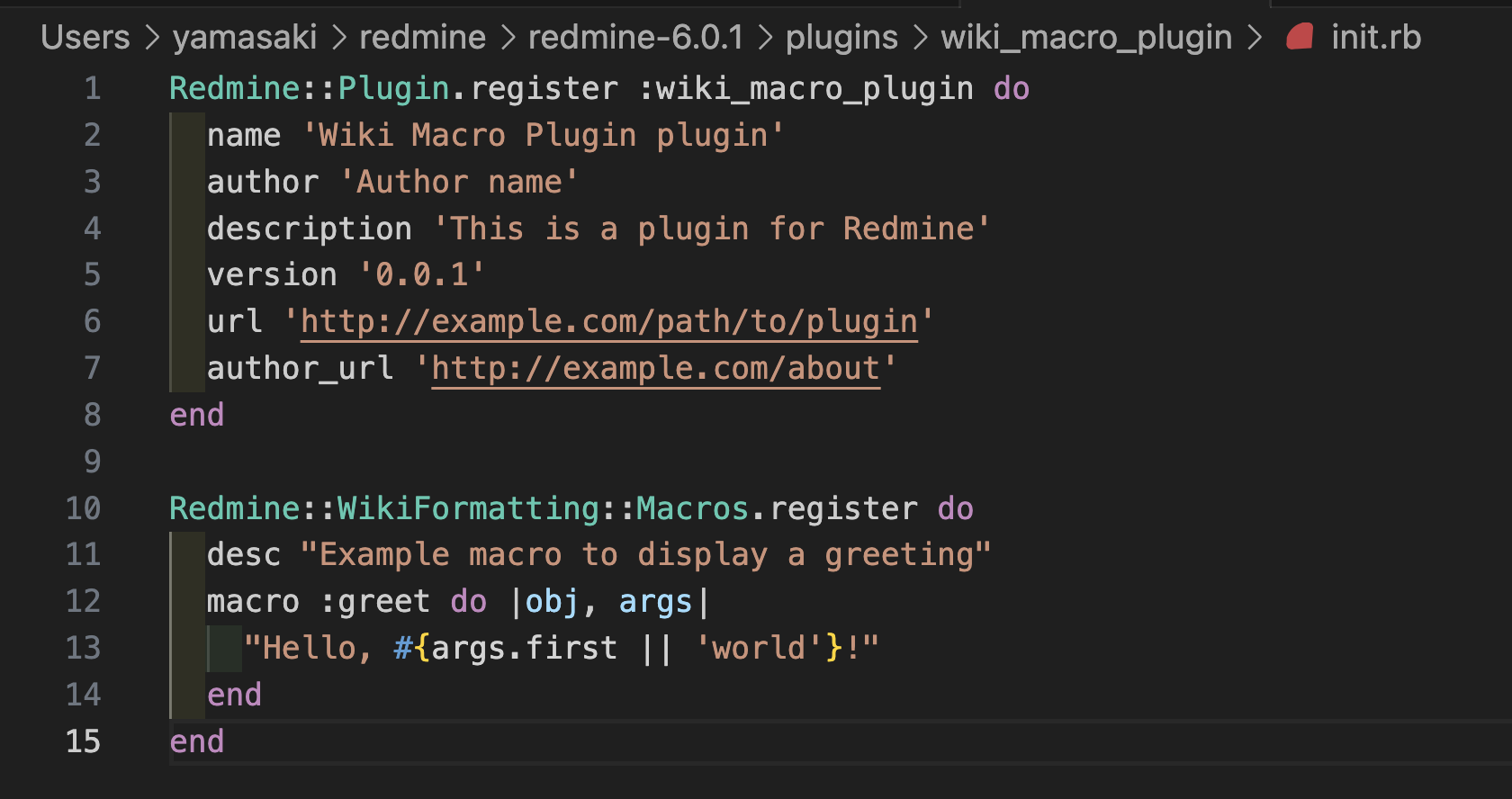1512x799 pixels.
Task: Expand chevron after wiki_macro_plugin breadcrumb
Action: point(1255,38)
